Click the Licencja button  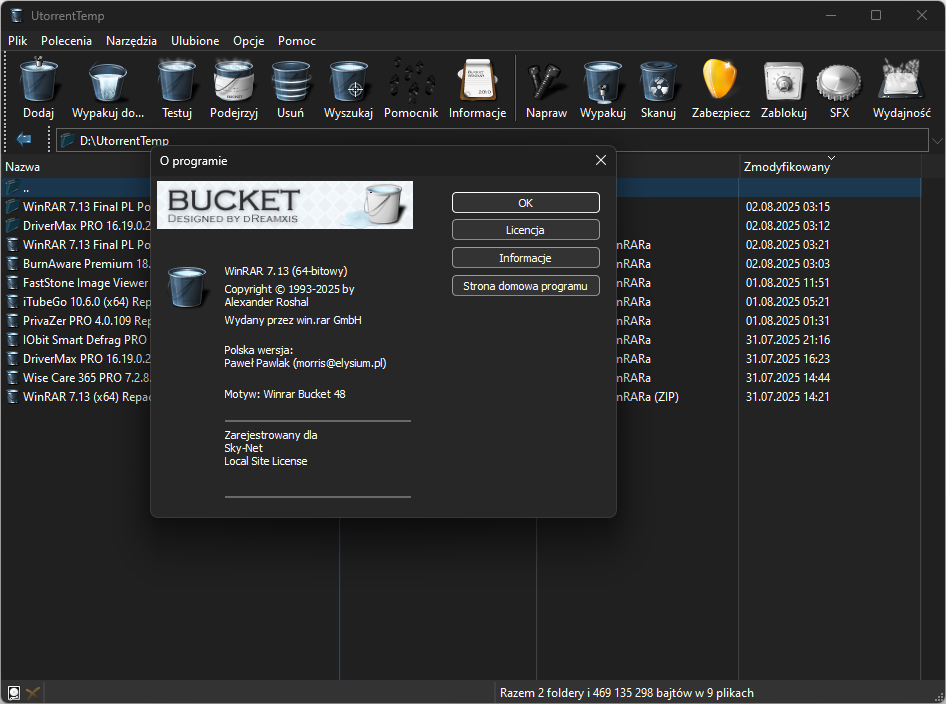525,230
